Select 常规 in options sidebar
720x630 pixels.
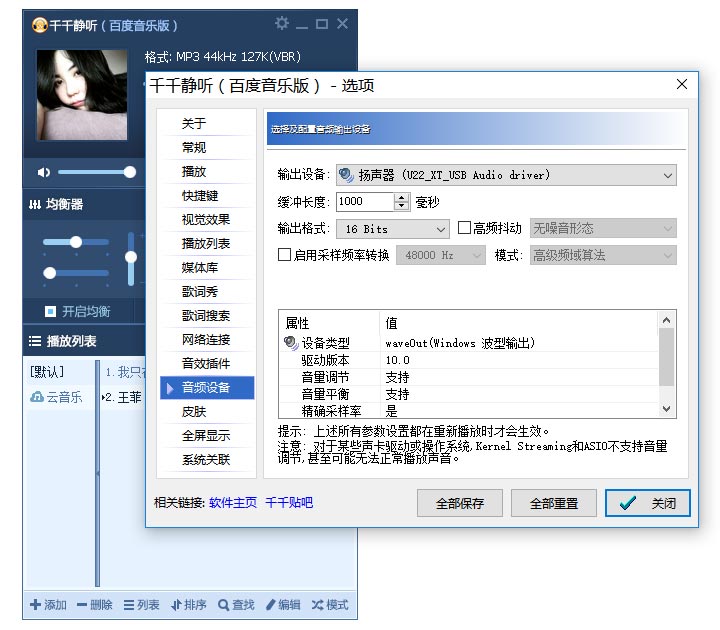pyautogui.click(x=207, y=147)
